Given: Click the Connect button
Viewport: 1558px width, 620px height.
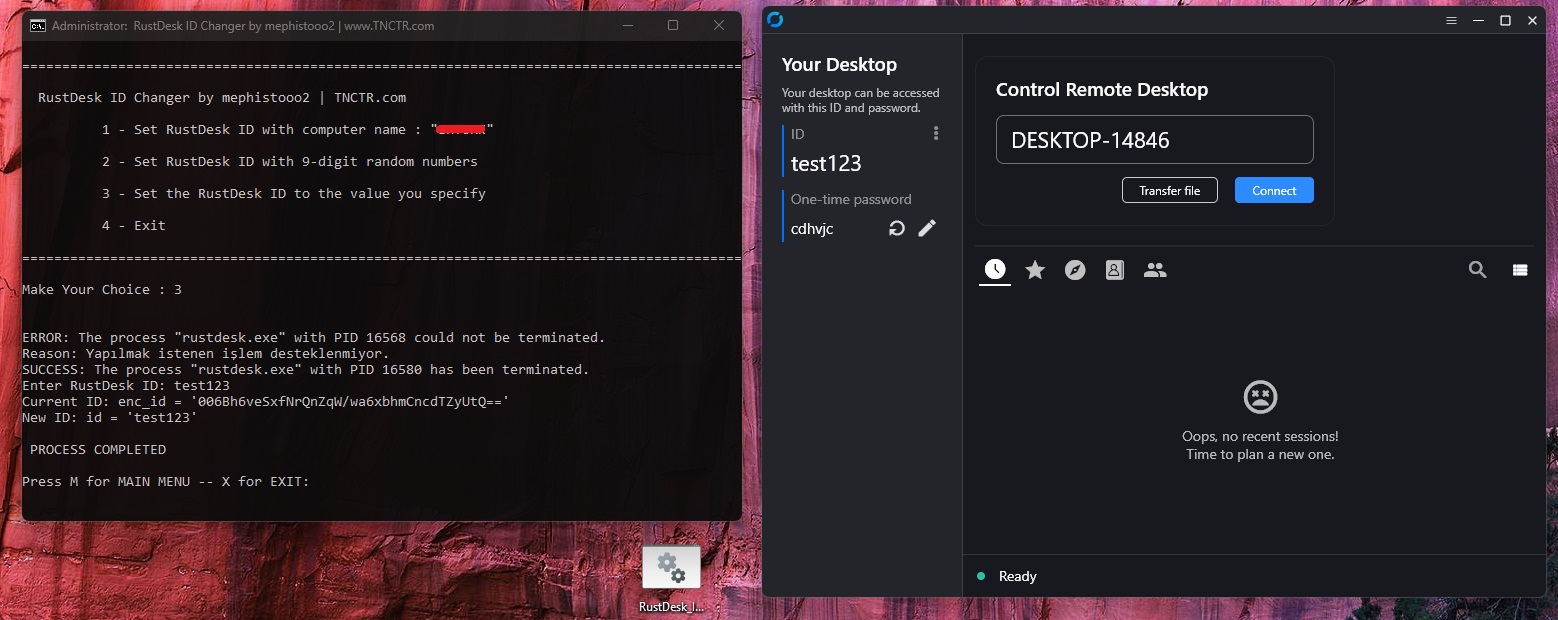Looking at the screenshot, I should (1274, 190).
